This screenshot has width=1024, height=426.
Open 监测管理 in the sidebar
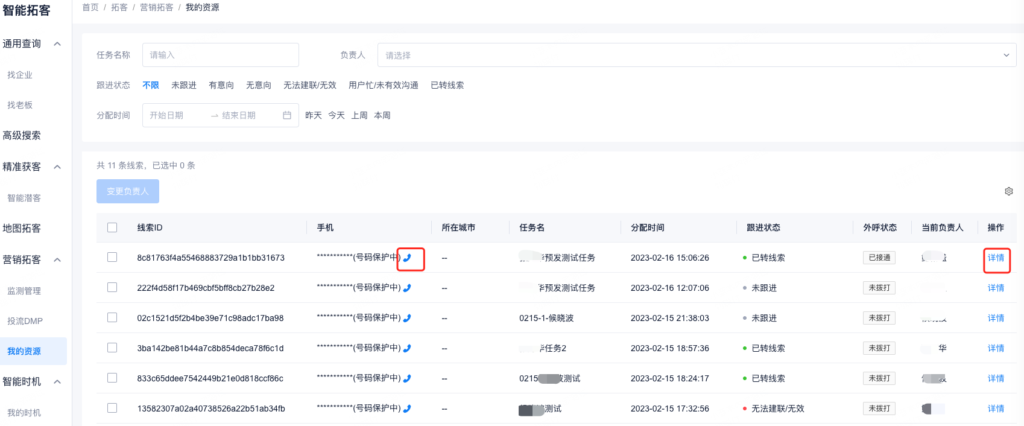[24, 291]
